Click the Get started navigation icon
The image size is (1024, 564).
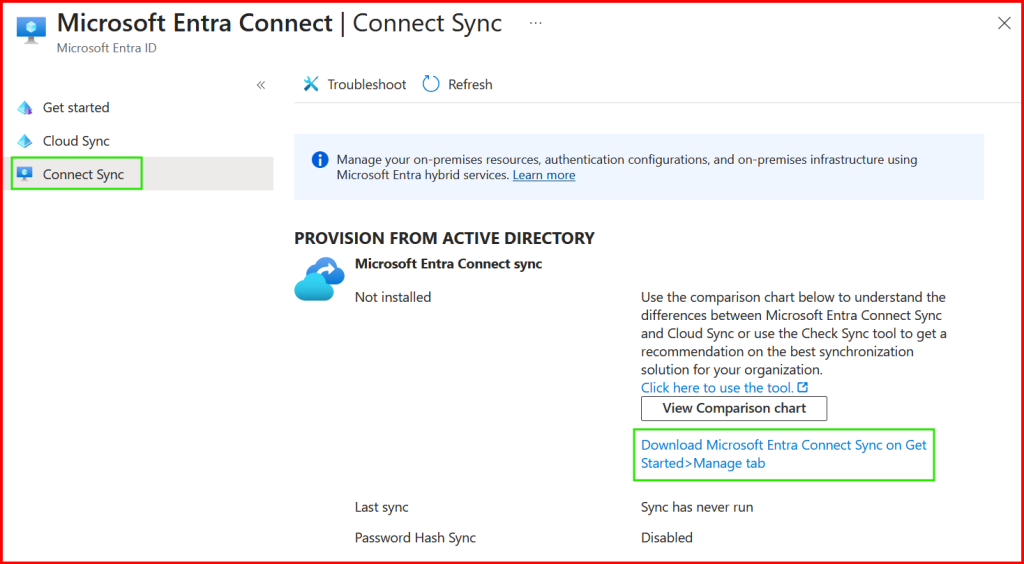pos(25,108)
